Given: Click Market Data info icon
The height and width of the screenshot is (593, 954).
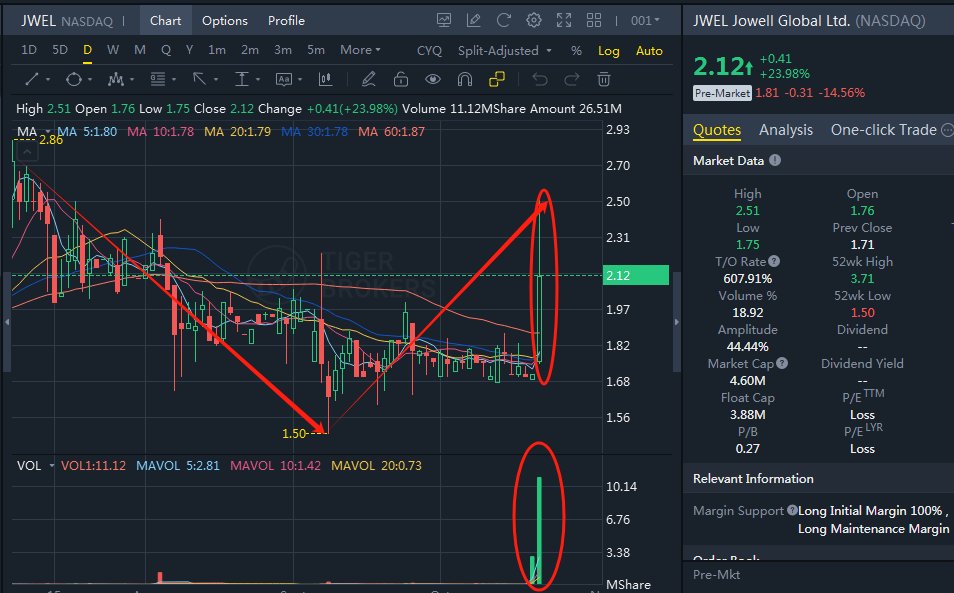Looking at the screenshot, I should pyautogui.click(x=775, y=161).
